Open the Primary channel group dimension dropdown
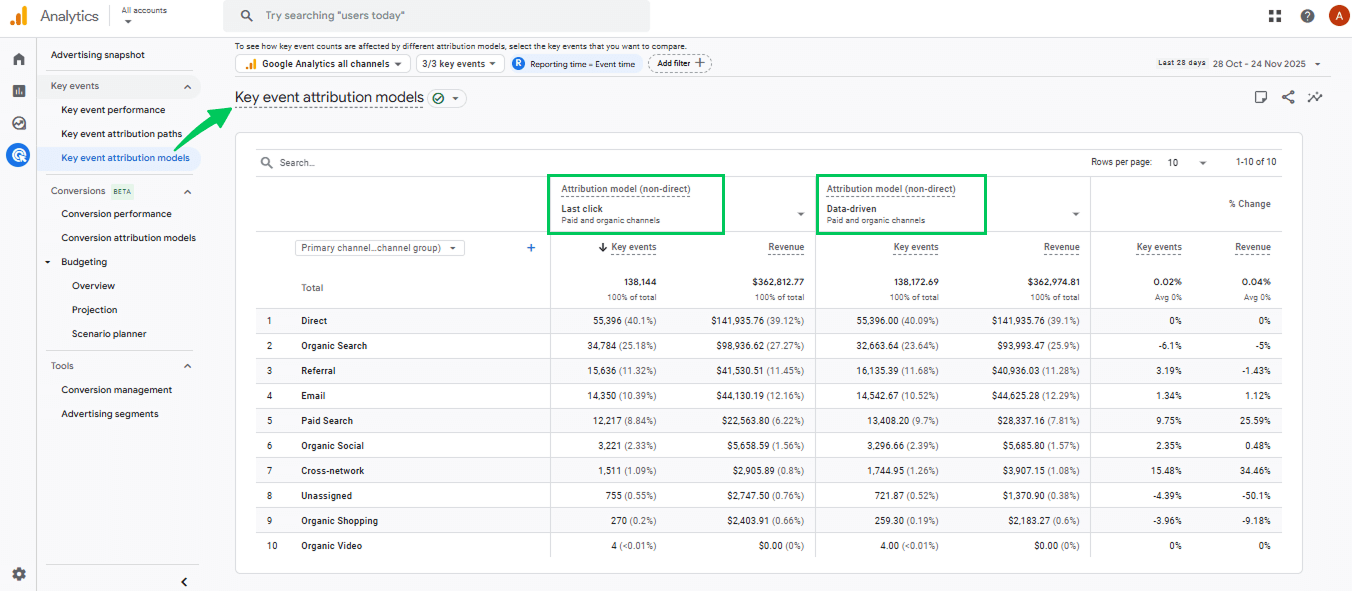Image resolution: width=1352 pixels, height=591 pixels. pyautogui.click(x=380, y=248)
